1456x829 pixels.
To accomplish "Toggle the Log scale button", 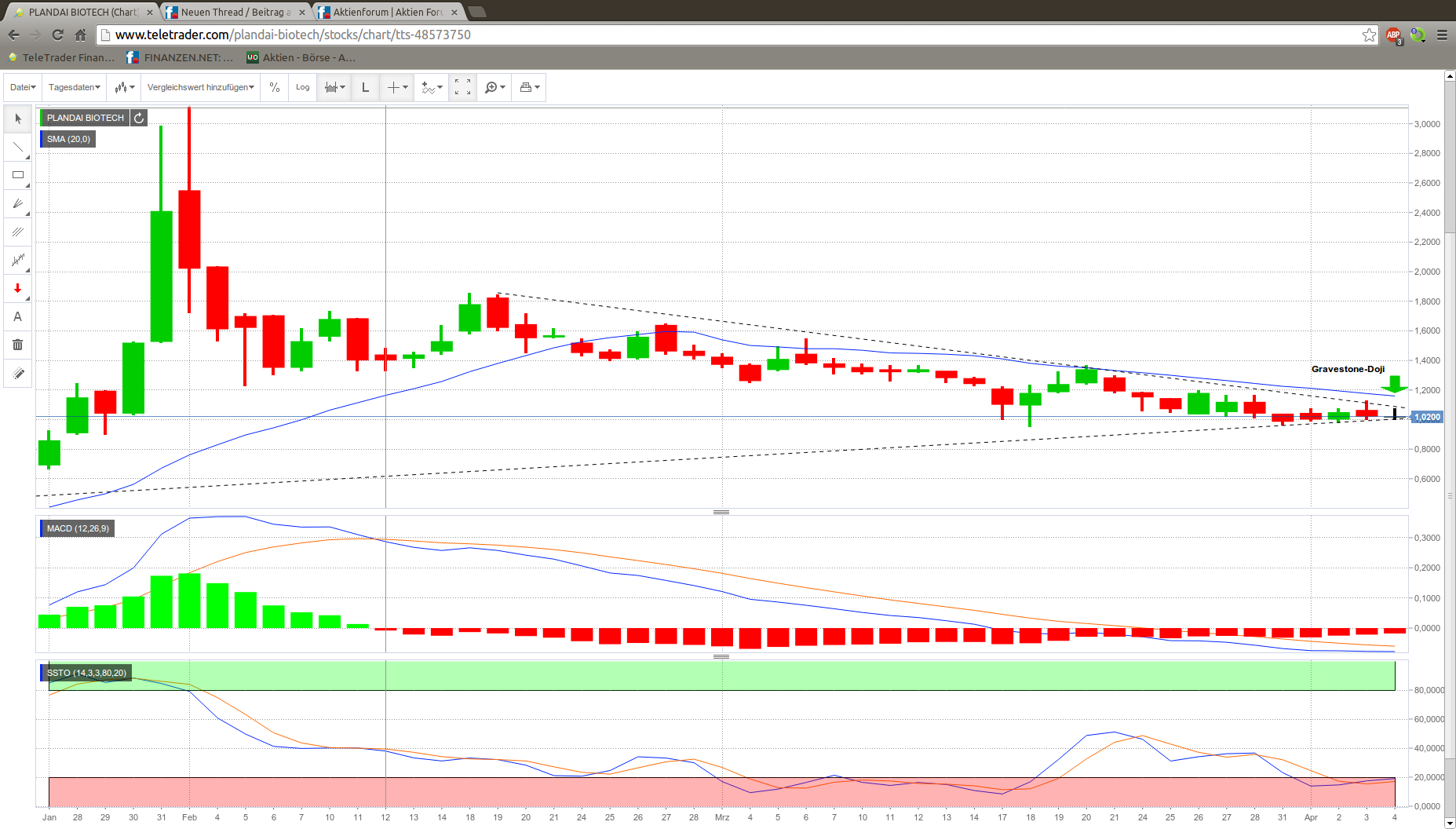I will click(x=303, y=87).
